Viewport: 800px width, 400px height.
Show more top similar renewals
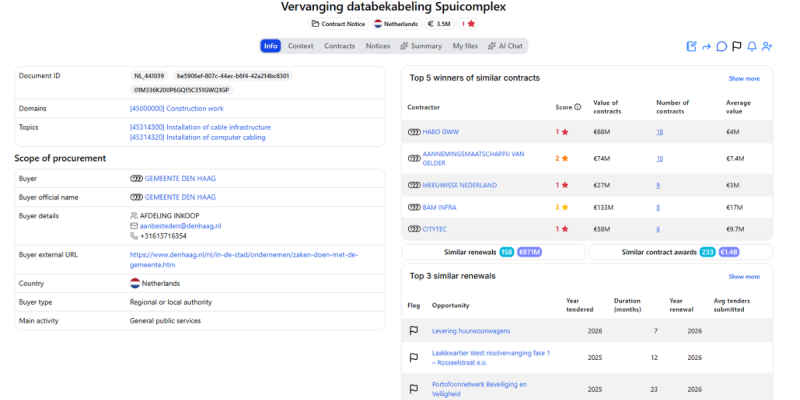pos(744,277)
